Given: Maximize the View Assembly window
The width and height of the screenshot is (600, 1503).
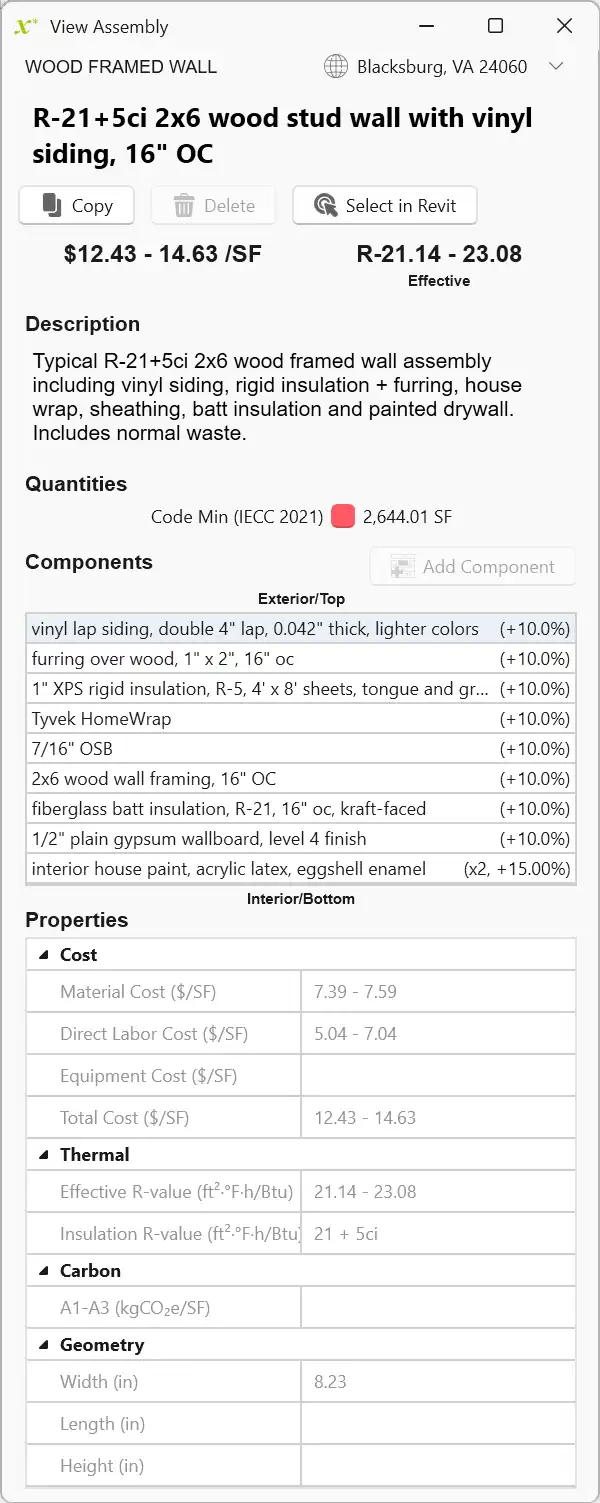Looking at the screenshot, I should point(495,27).
